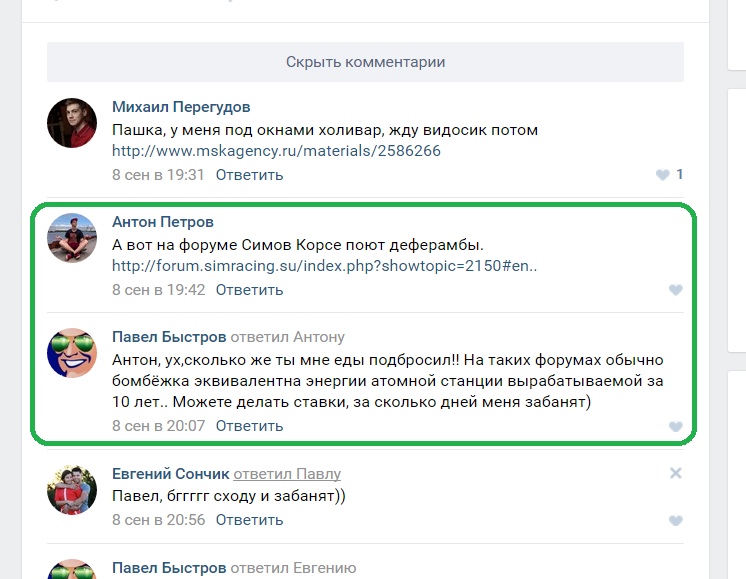Viewport: 746px width, 579px height.
Task: Open Михаил Перегудов's avatar photo
Action: click(72, 124)
